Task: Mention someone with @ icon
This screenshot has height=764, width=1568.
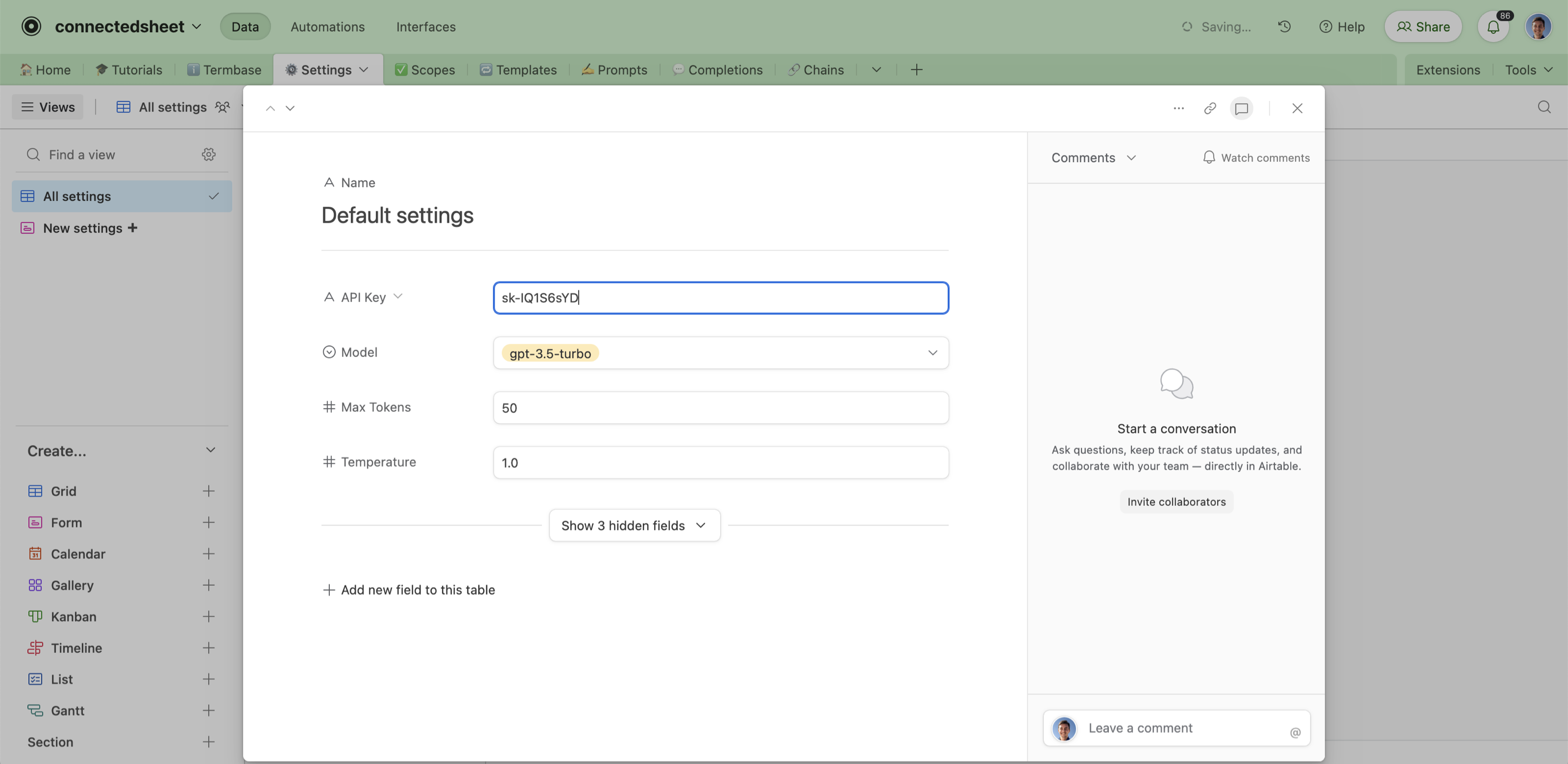Action: pyautogui.click(x=1295, y=732)
